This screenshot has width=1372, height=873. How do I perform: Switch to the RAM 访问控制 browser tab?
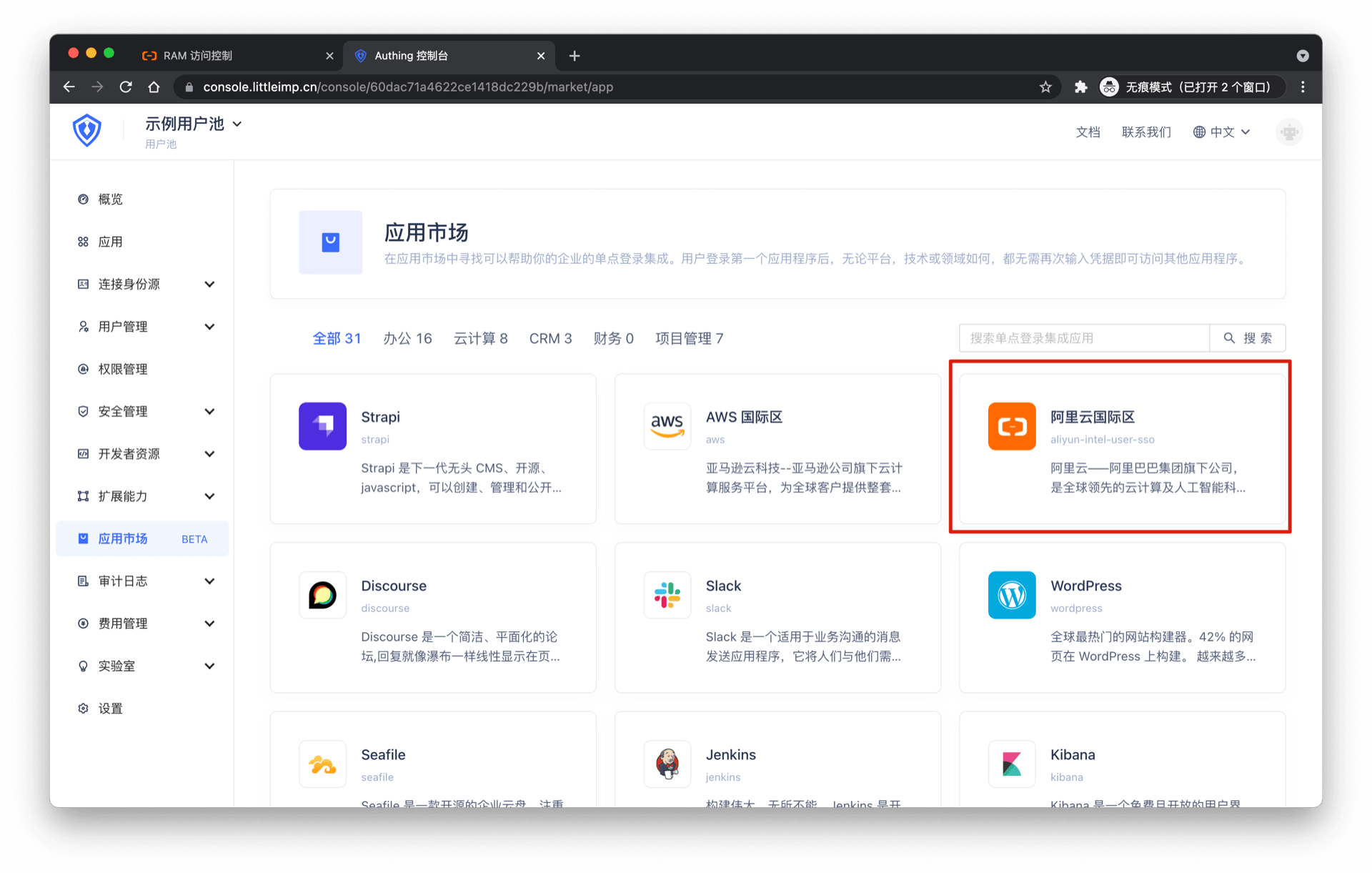(x=198, y=56)
